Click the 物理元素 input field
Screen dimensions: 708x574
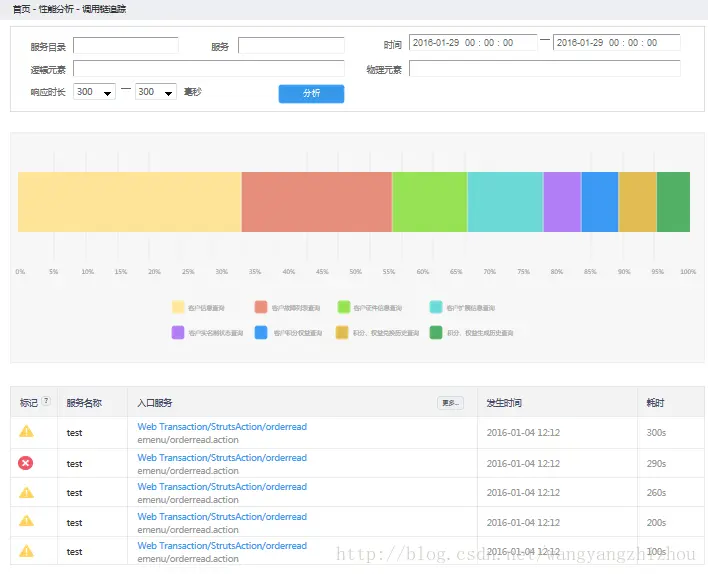point(545,69)
